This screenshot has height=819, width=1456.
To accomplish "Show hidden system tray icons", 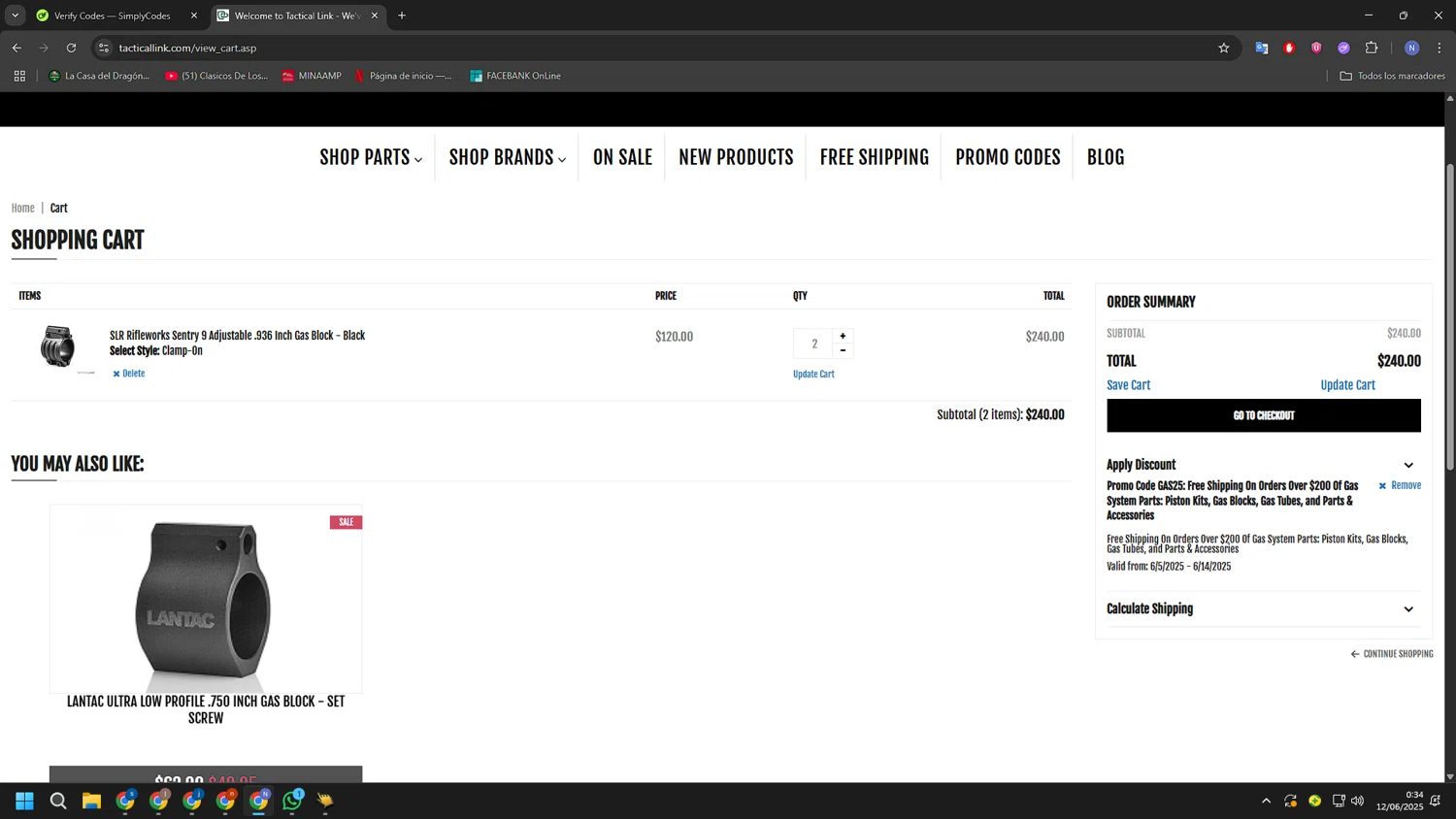I will [1266, 801].
